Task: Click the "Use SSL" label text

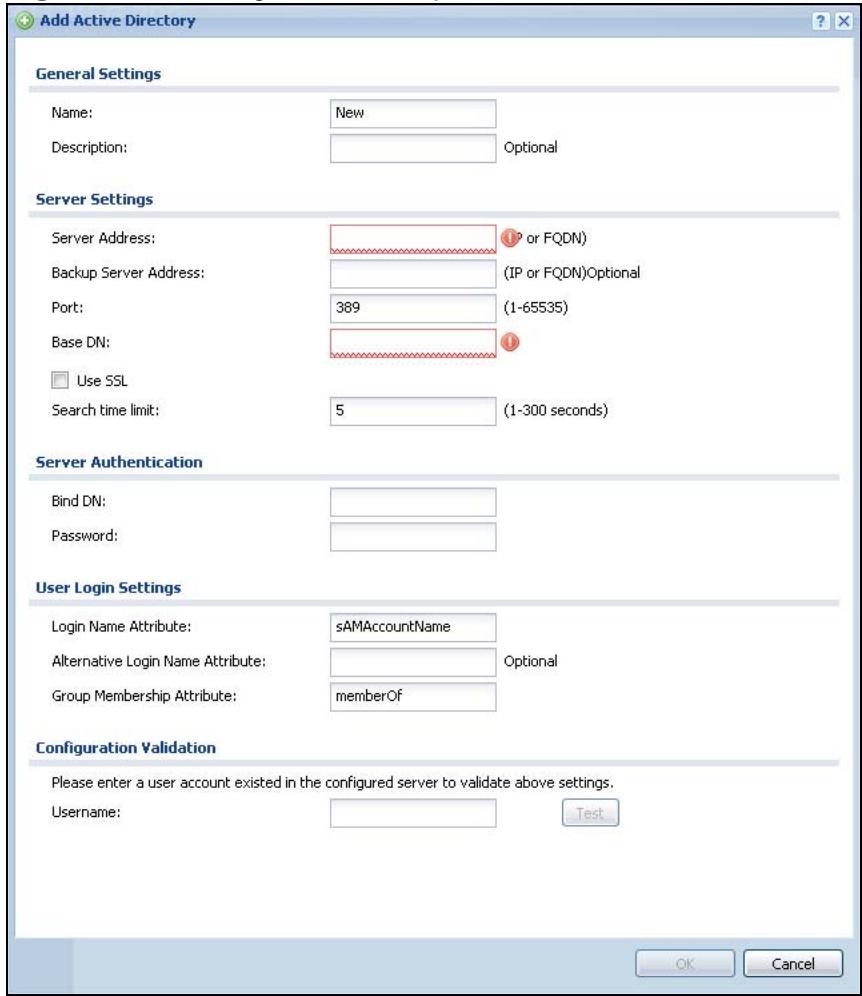Action: click(x=102, y=380)
